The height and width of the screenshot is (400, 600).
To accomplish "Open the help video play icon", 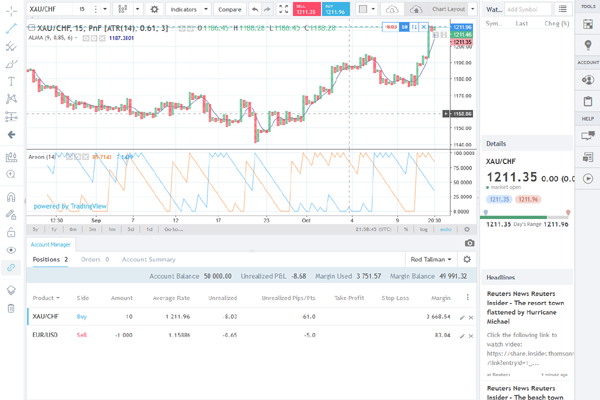I will point(588,178).
